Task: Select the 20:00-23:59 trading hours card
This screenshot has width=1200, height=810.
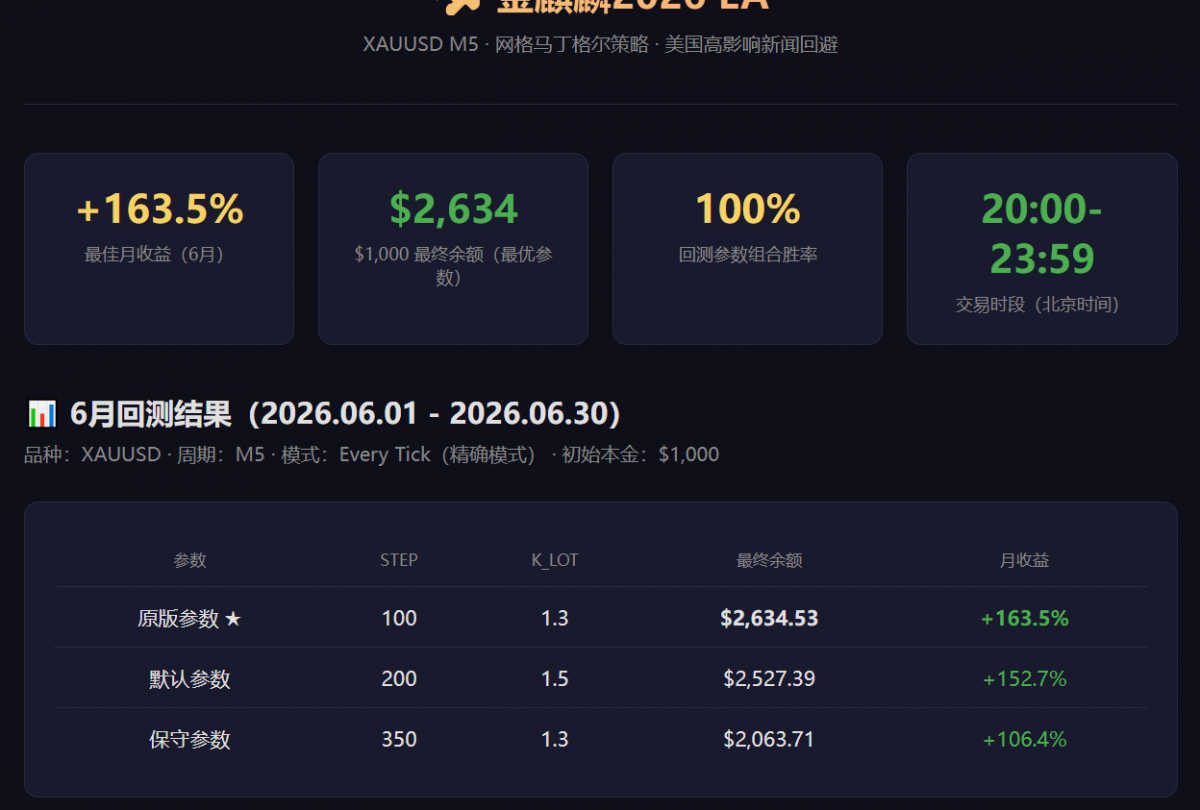Action: (1042, 249)
